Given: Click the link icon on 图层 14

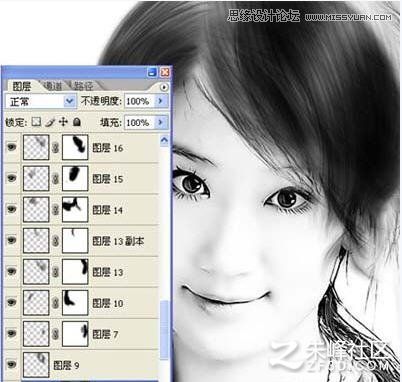Looking at the screenshot, I should [55, 210].
